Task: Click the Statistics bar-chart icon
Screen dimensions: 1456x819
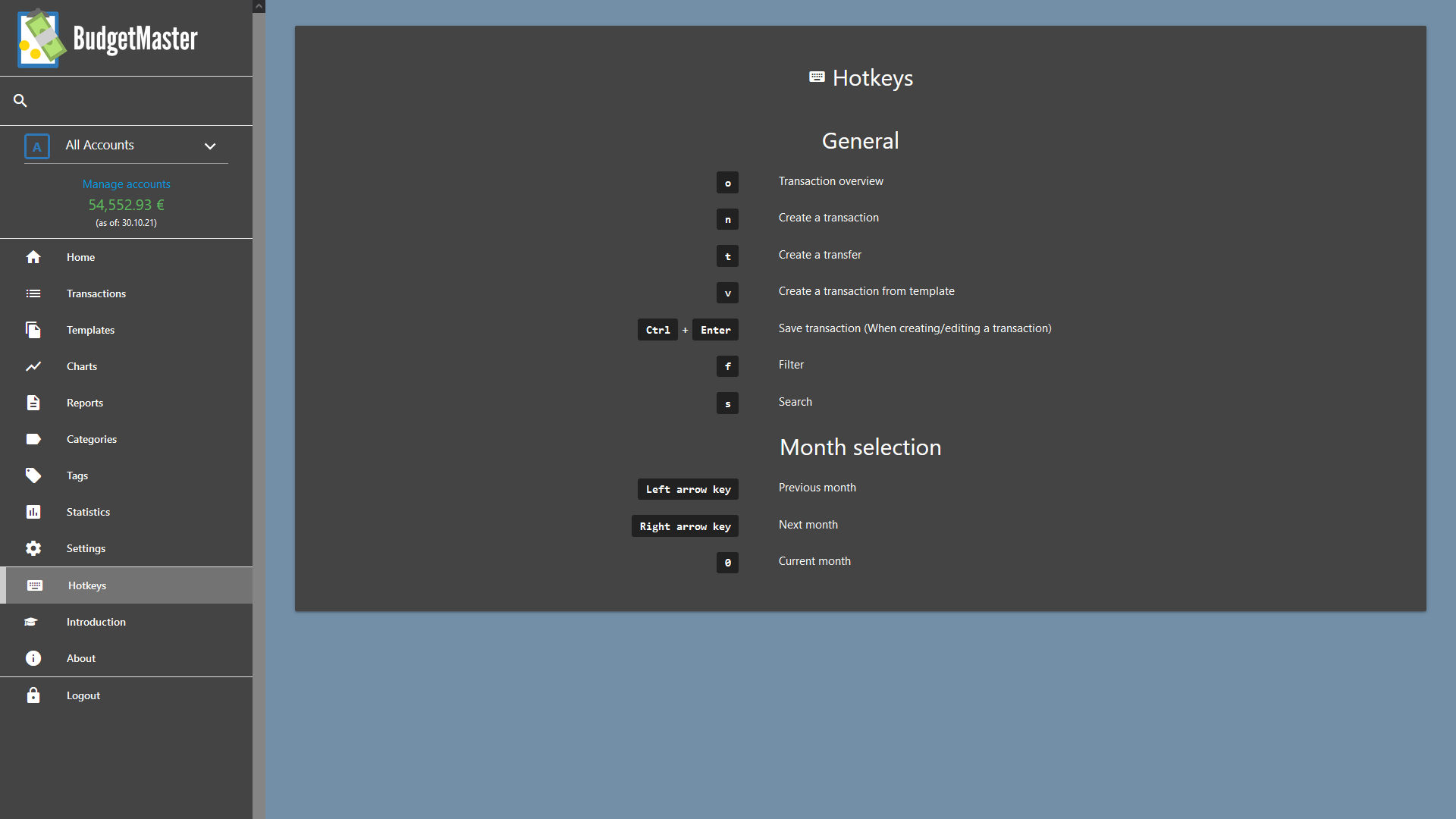Action: pyautogui.click(x=33, y=512)
